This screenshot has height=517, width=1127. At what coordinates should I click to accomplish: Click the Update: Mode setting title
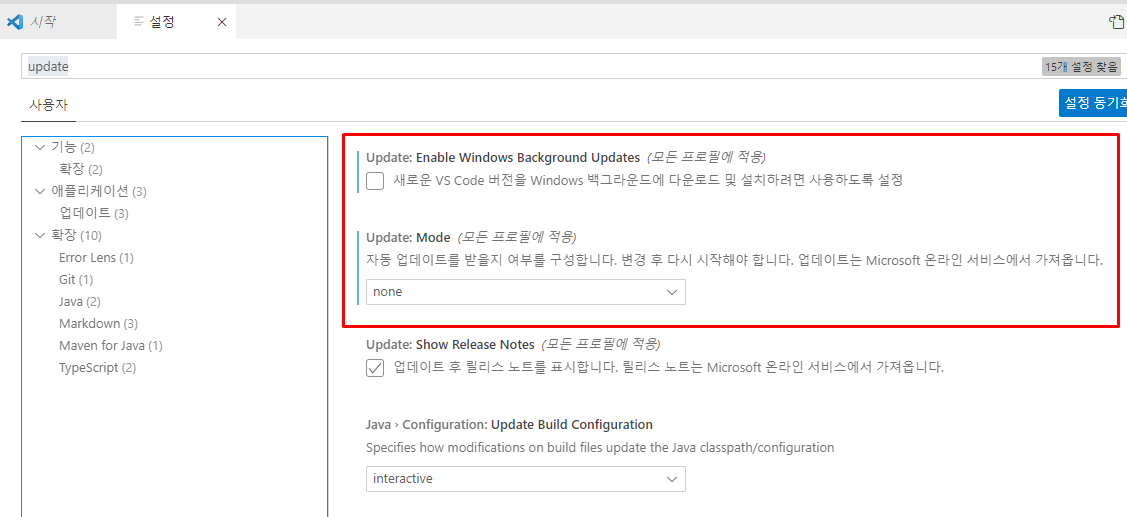tap(408, 237)
